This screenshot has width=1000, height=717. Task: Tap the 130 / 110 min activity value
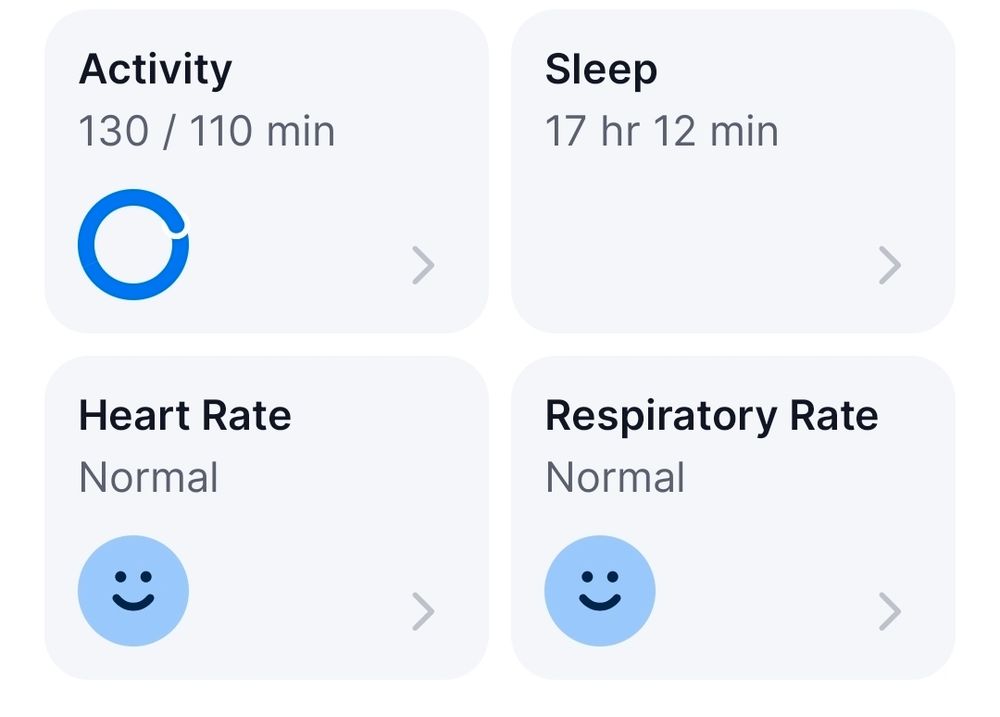coord(207,131)
